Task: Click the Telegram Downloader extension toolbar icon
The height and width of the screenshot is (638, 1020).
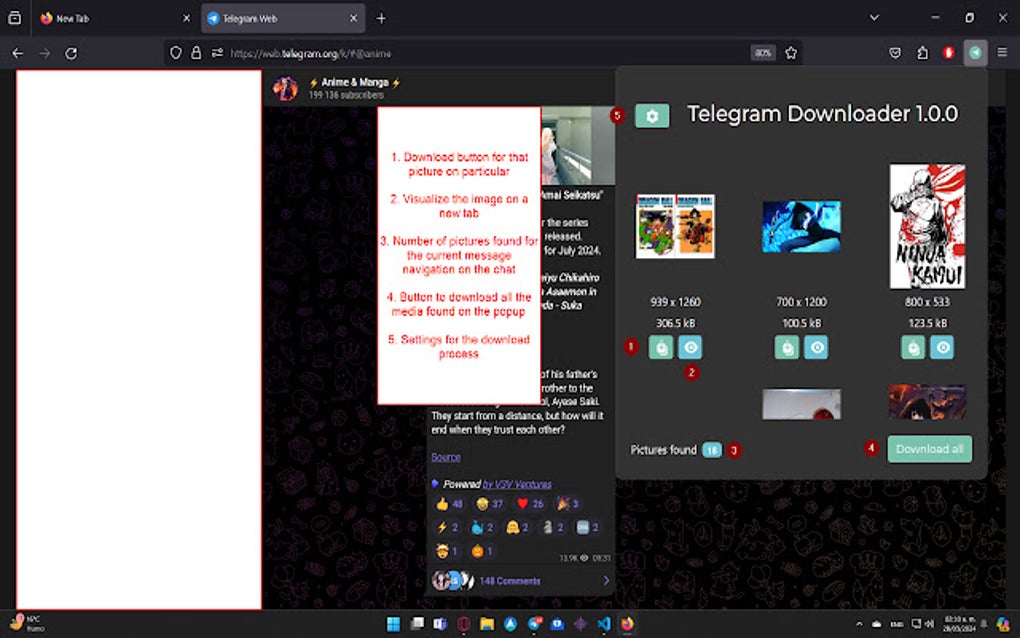Action: 975,53
